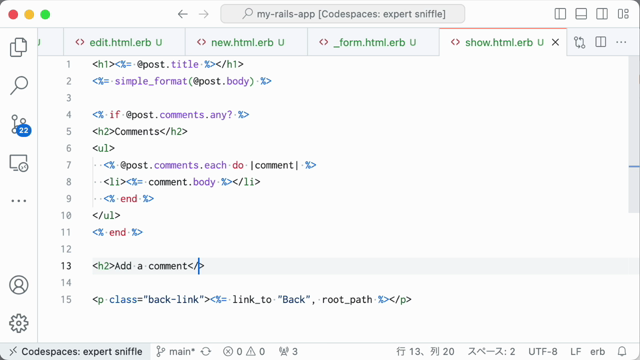Viewport: 640px width, 360px height.
Task: Open the Search view
Action: pos(18,85)
